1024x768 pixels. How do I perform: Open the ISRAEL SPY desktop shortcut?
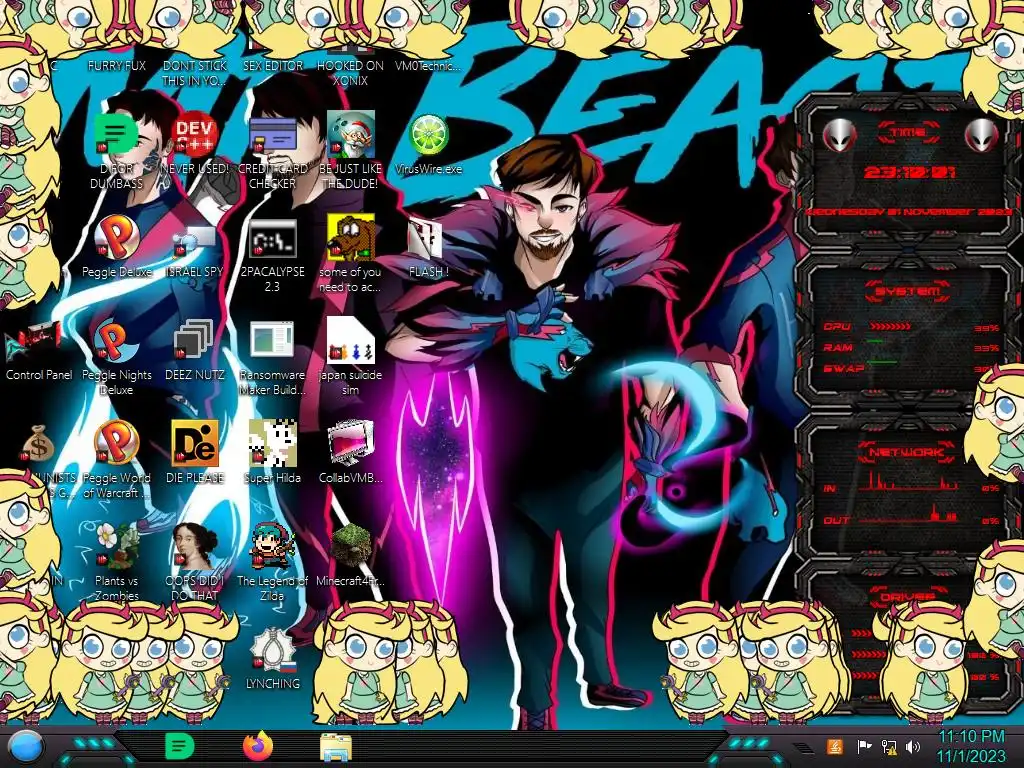(195, 238)
